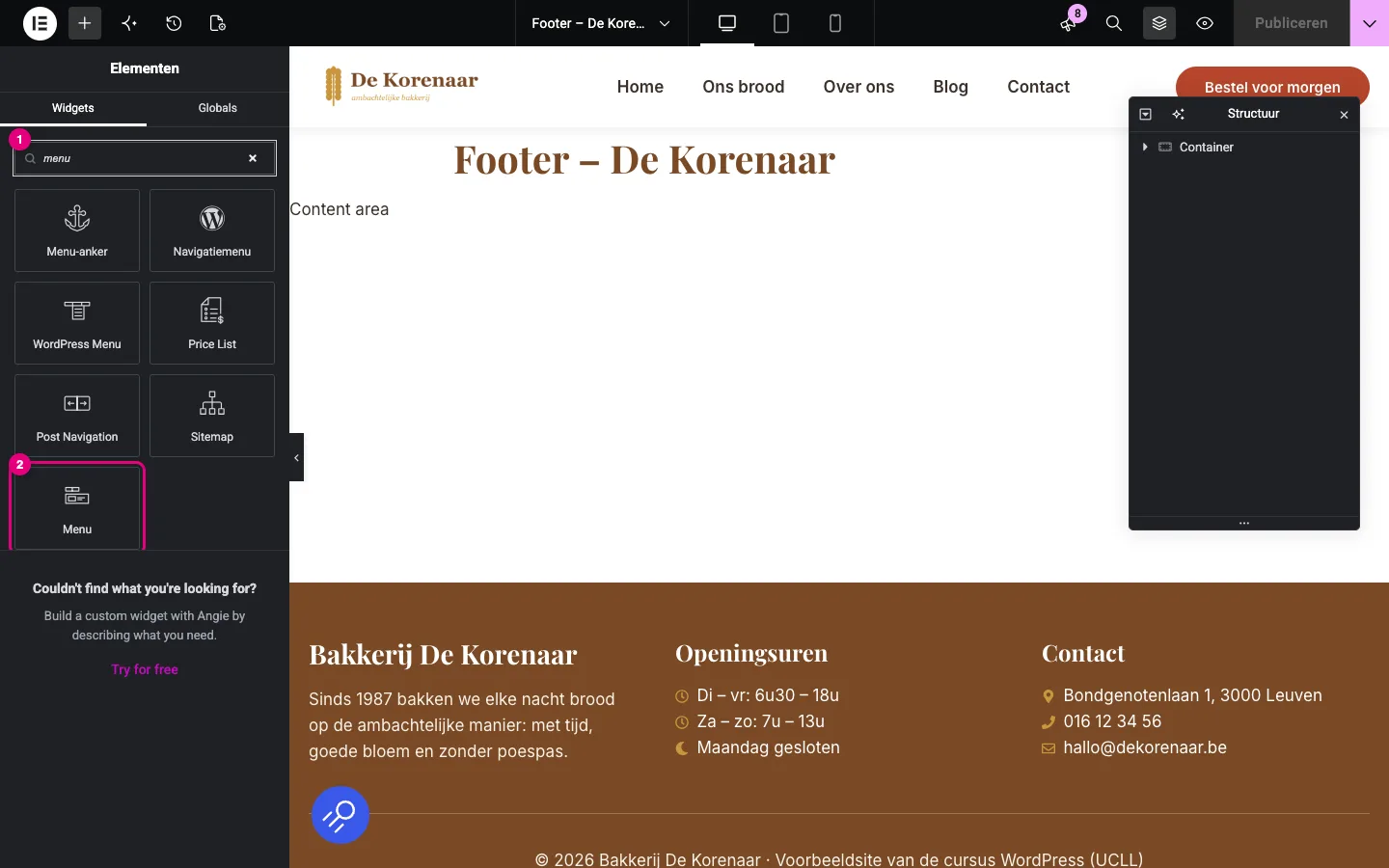Add the Post Navigation widget
Screen dimensions: 1389x868
click(77, 416)
